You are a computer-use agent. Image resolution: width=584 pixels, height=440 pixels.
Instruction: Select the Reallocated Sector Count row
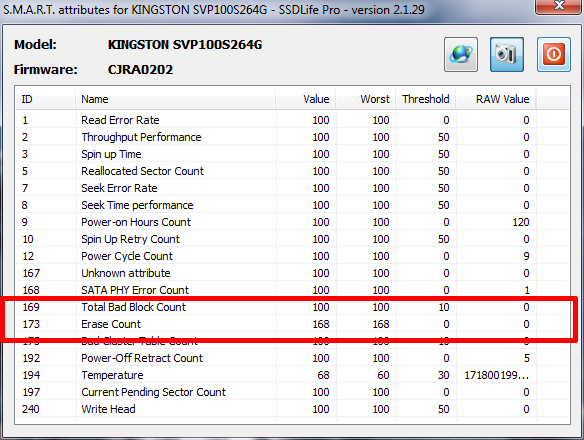292,171
